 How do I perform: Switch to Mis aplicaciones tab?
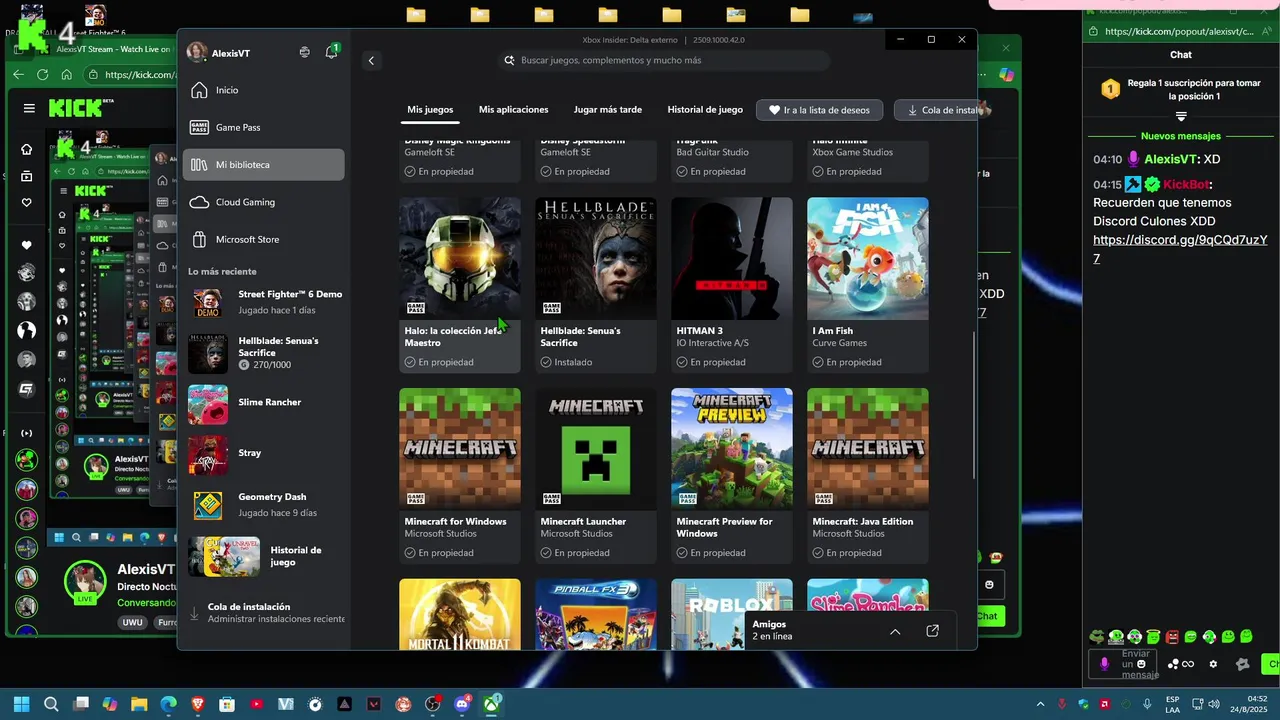pyautogui.click(x=513, y=110)
